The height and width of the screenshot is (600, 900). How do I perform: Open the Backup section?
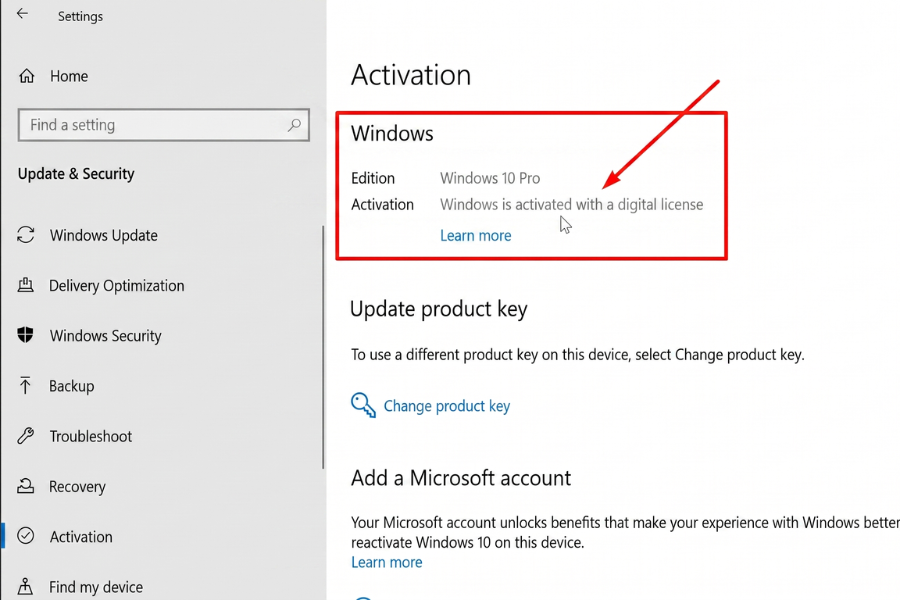[x=71, y=386]
